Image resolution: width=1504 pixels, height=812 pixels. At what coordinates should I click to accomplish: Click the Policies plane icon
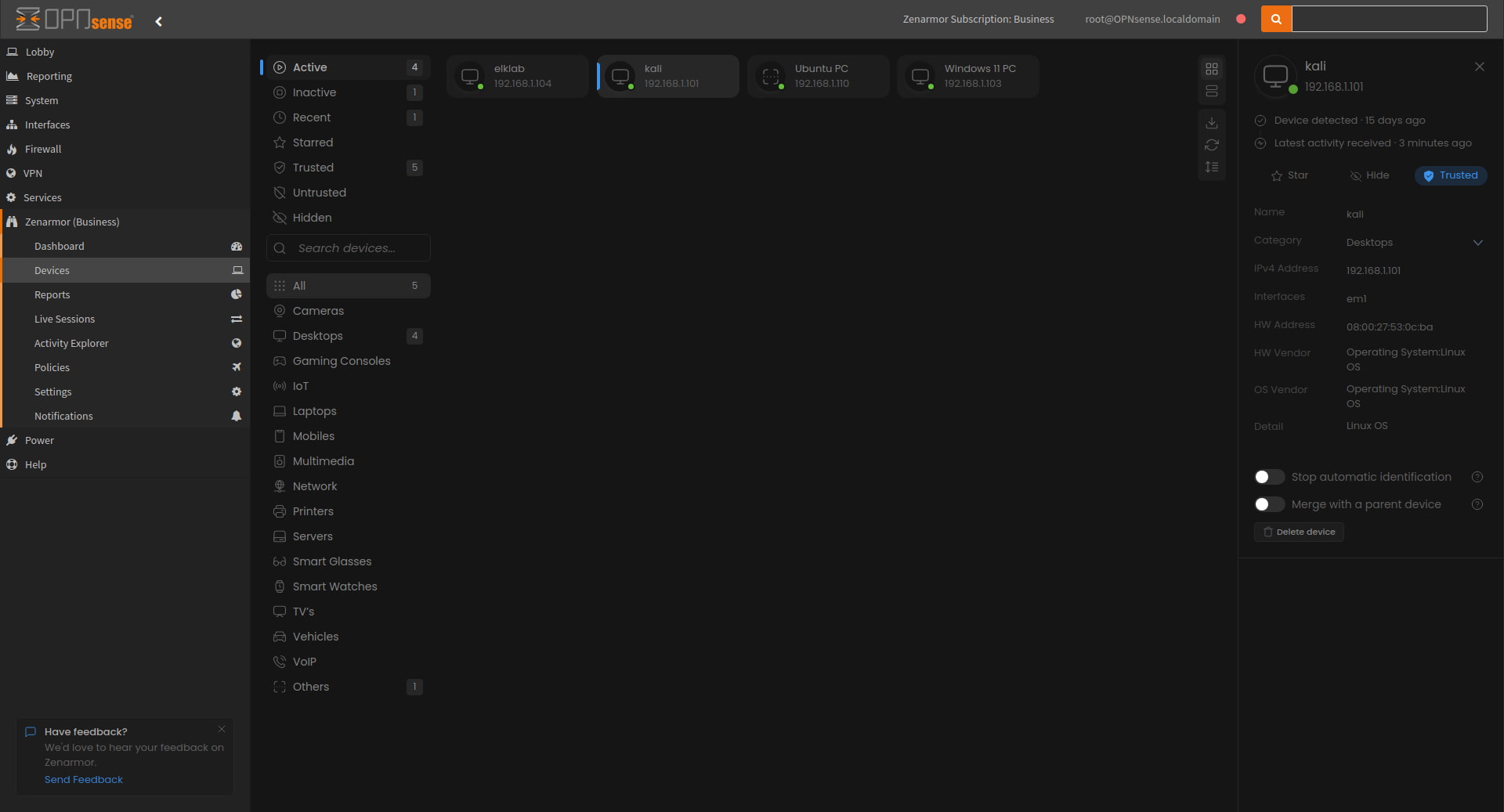coord(237,367)
